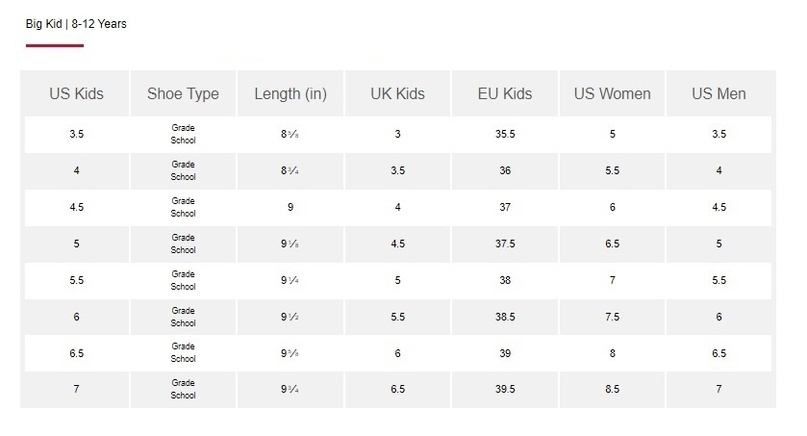Click the US Men column header
The height and width of the screenshot is (436, 807).
pyautogui.click(x=719, y=94)
